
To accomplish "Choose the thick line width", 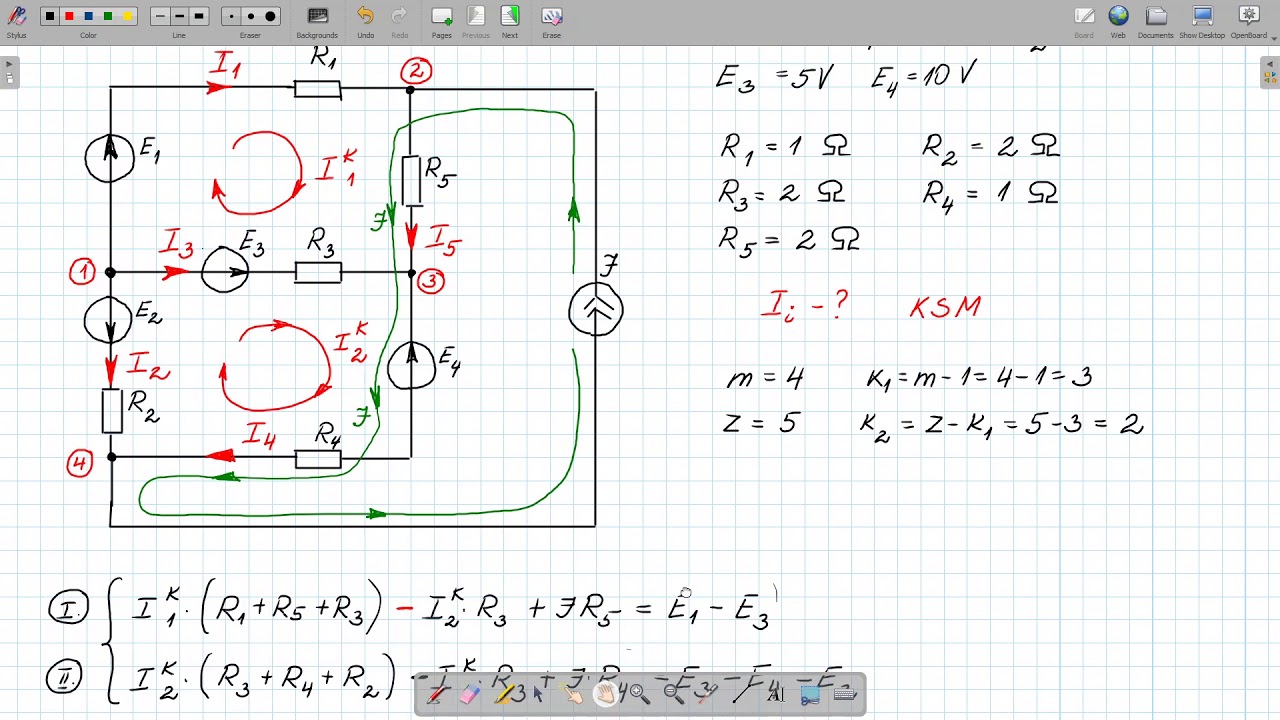I will [x=198, y=16].
